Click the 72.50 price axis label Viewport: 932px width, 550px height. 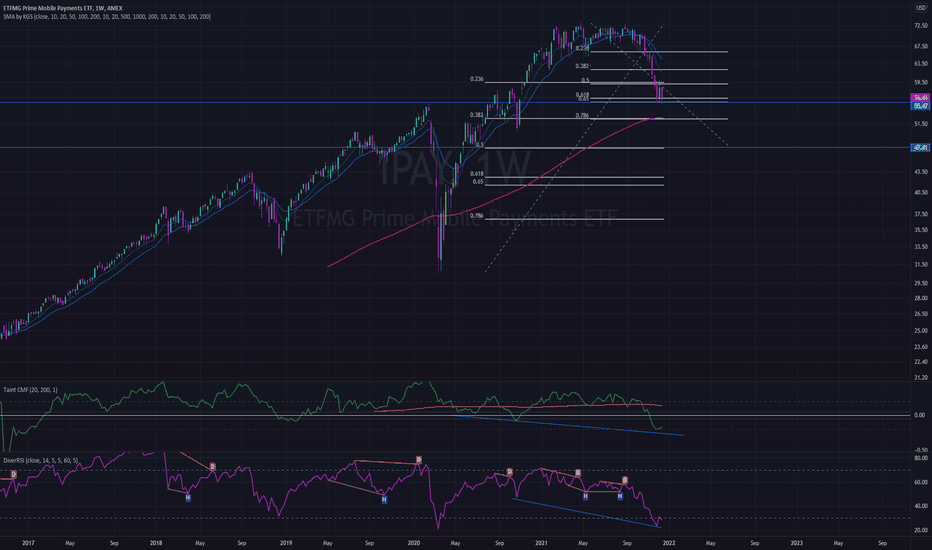[921, 26]
